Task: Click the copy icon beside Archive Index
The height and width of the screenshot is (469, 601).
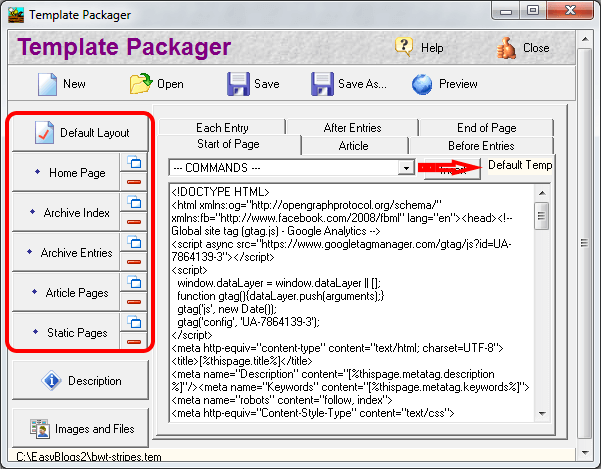Action: pos(134,202)
